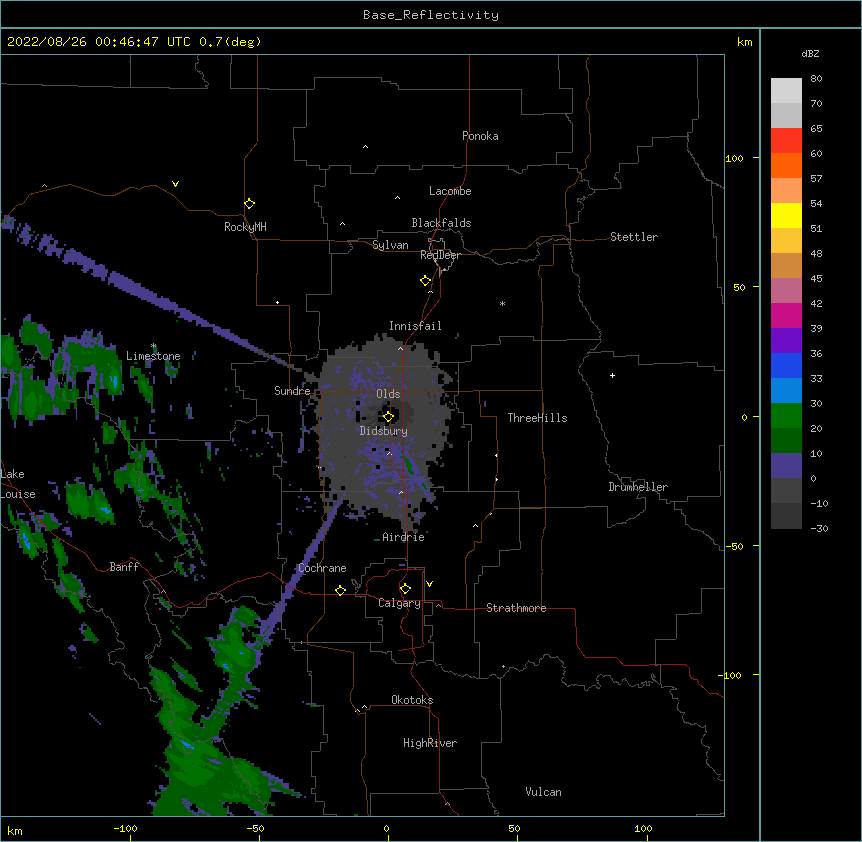Select the 54 dBZ yellow legend swatch
The height and width of the screenshot is (842, 862).
(x=786, y=215)
